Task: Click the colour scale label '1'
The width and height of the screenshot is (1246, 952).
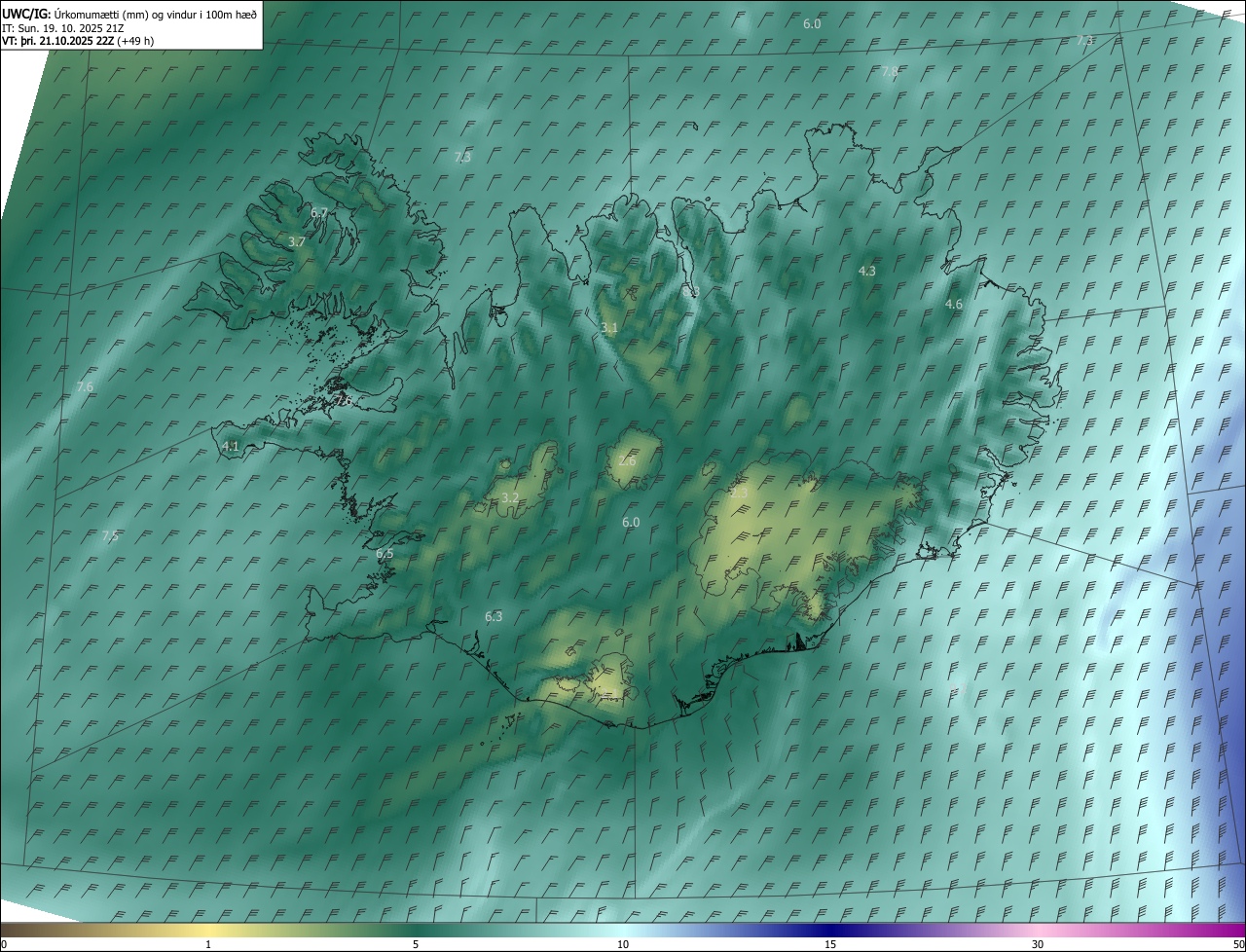Action: click(x=208, y=944)
